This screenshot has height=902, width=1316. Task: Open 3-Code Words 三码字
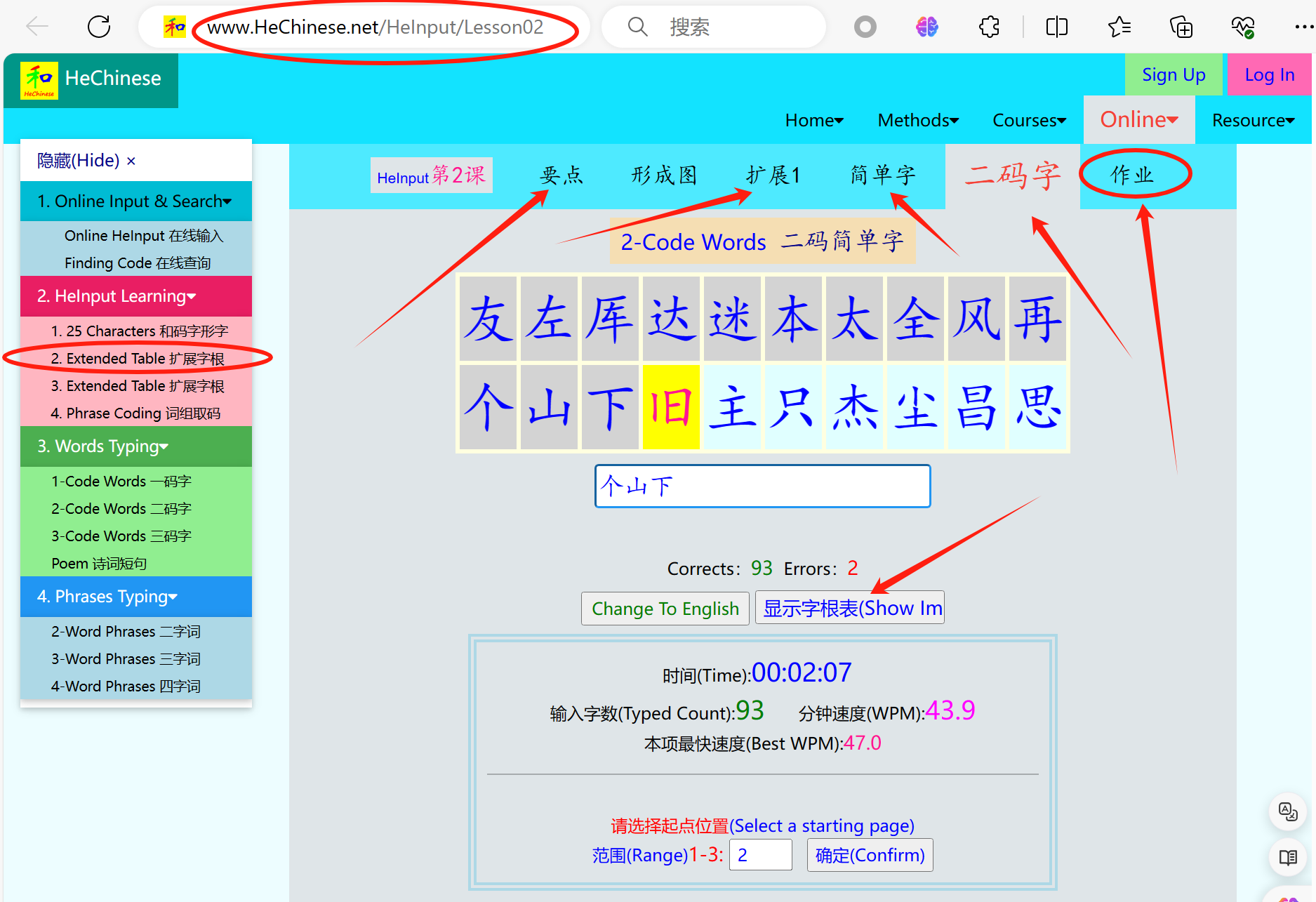pos(121,536)
